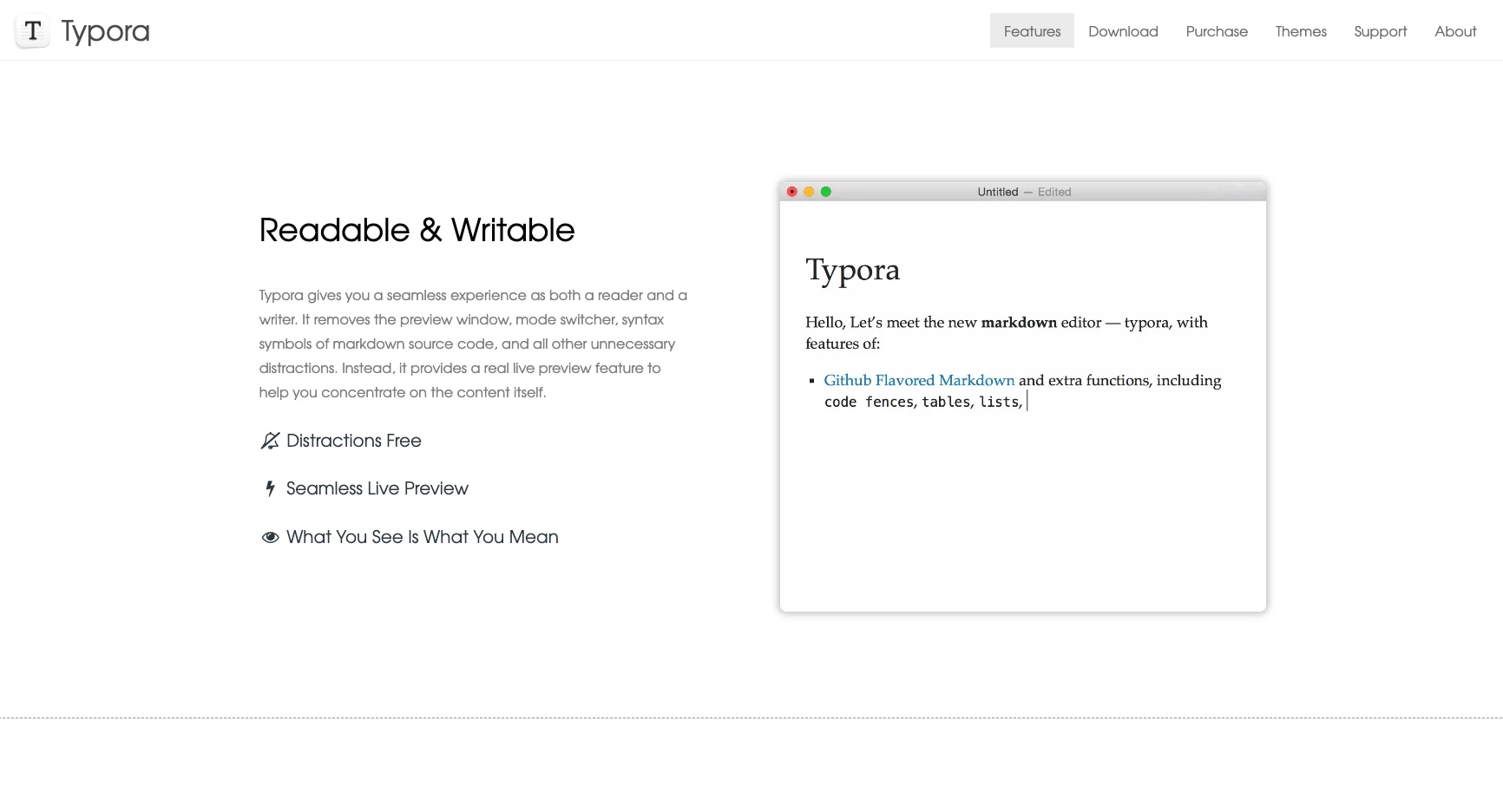
Task: Follow the Github Flavored Markdown link
Action: (919, 380)
